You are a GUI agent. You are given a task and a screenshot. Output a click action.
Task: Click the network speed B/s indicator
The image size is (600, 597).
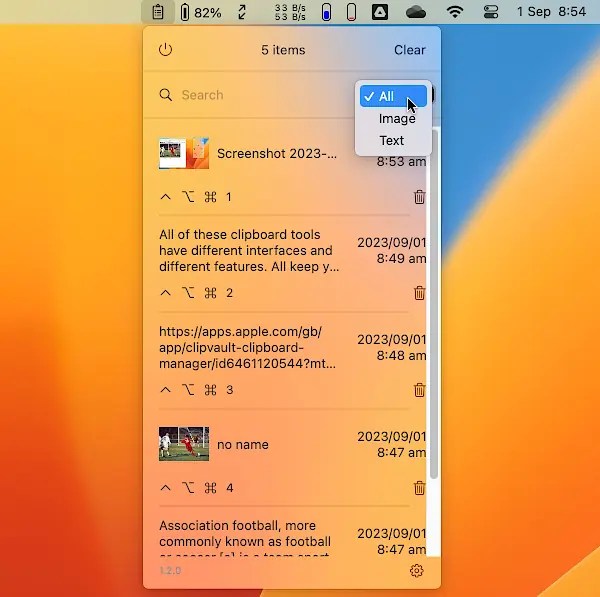click(290, 12)
